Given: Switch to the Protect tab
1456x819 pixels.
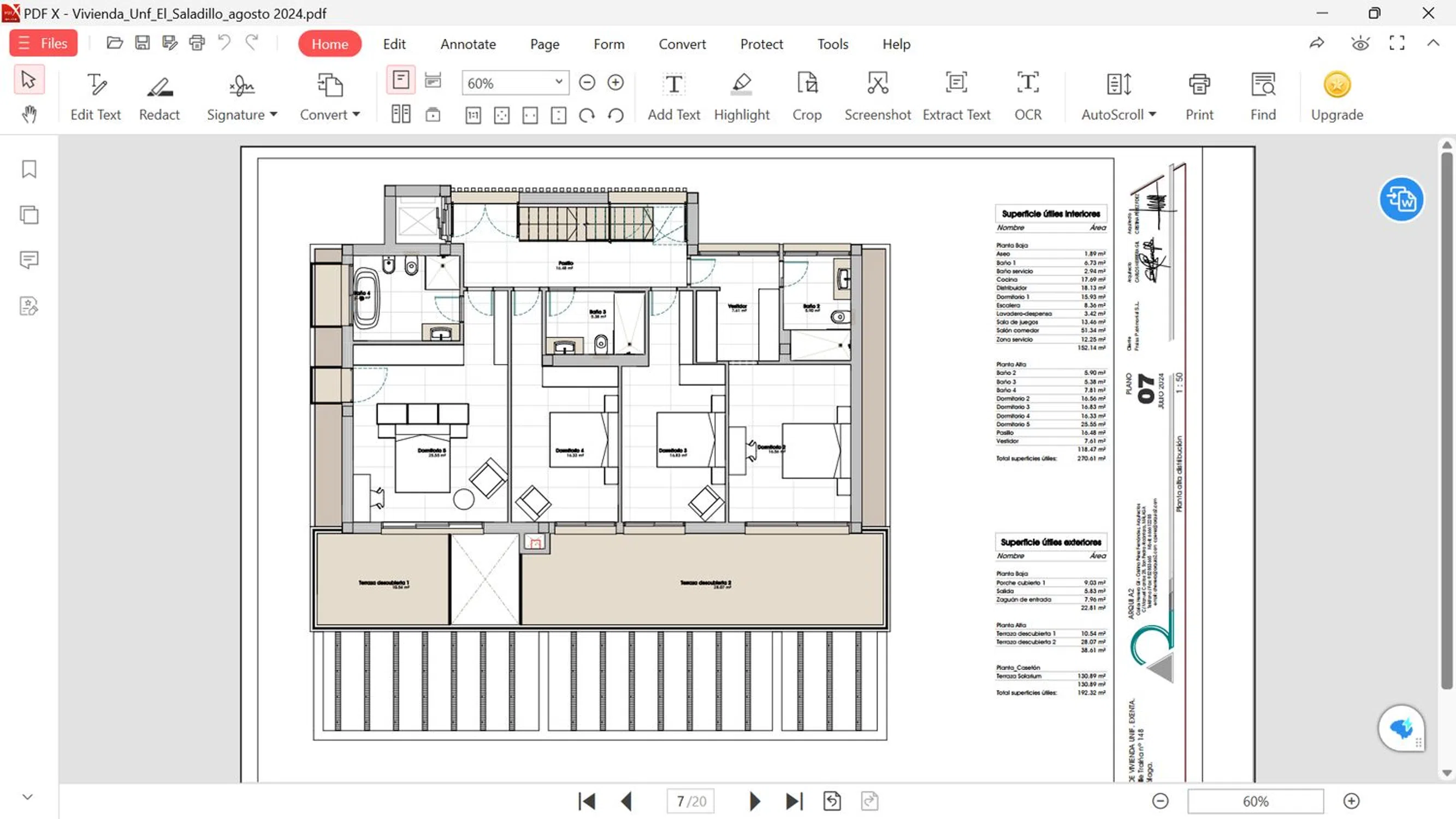Looking at the screenshot, I should click(x=761, y=44).
